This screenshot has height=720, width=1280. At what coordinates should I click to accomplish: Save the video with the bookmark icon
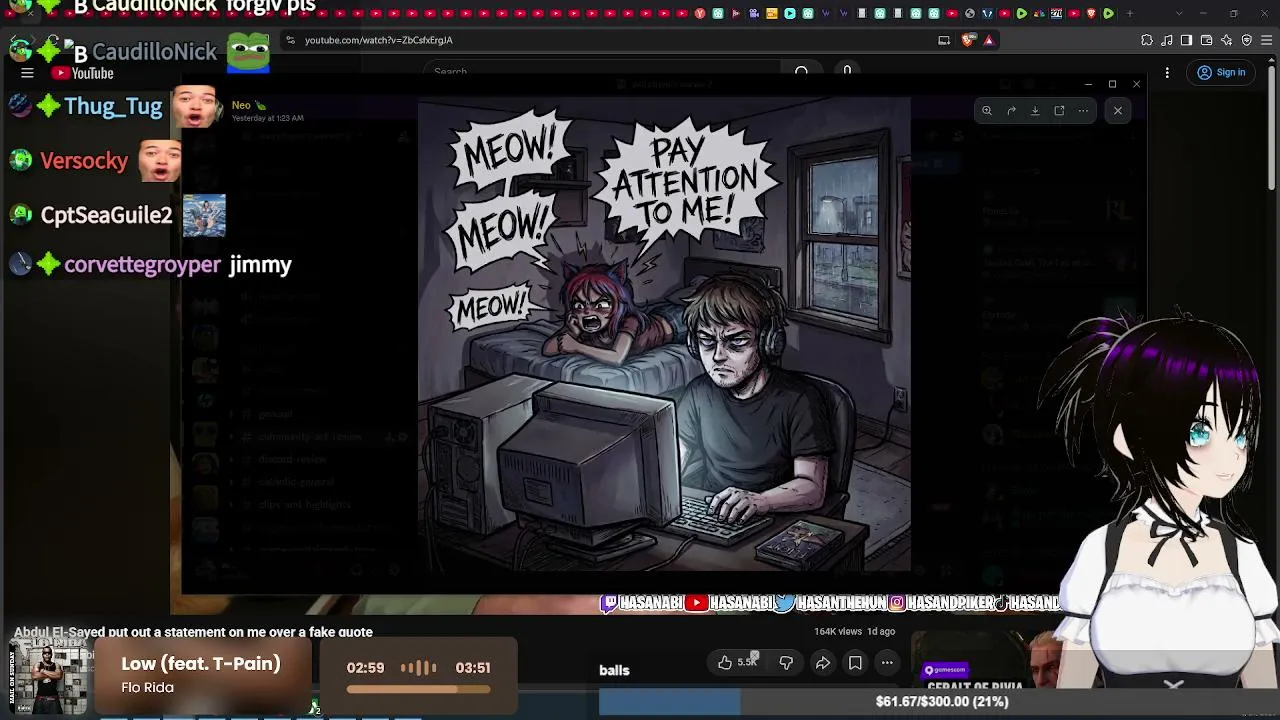point(855,662)
